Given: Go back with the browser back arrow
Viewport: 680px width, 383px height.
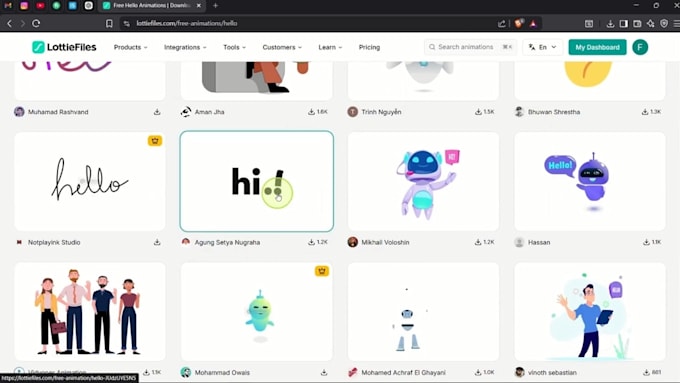Looking at the screenshot, I should [x=10, y=23].
